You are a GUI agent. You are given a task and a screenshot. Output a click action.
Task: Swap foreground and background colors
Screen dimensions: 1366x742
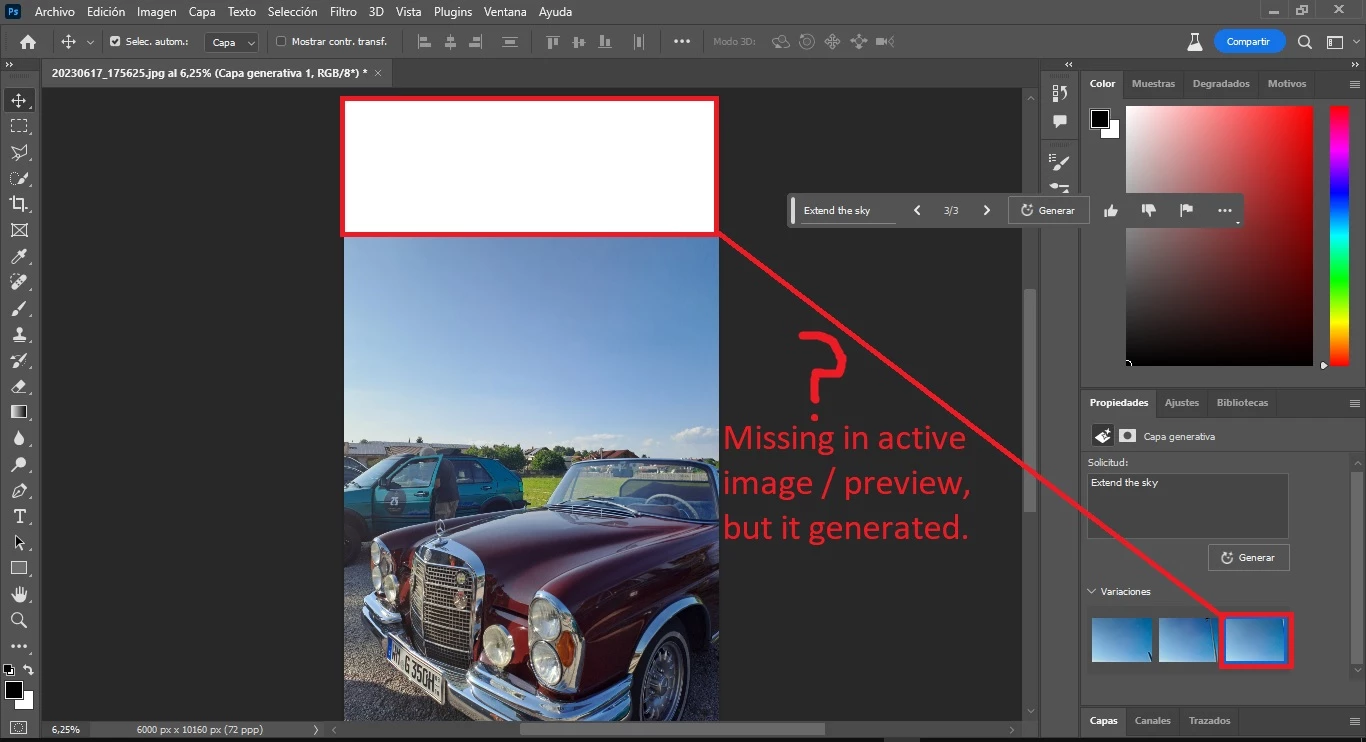[29, 670]
